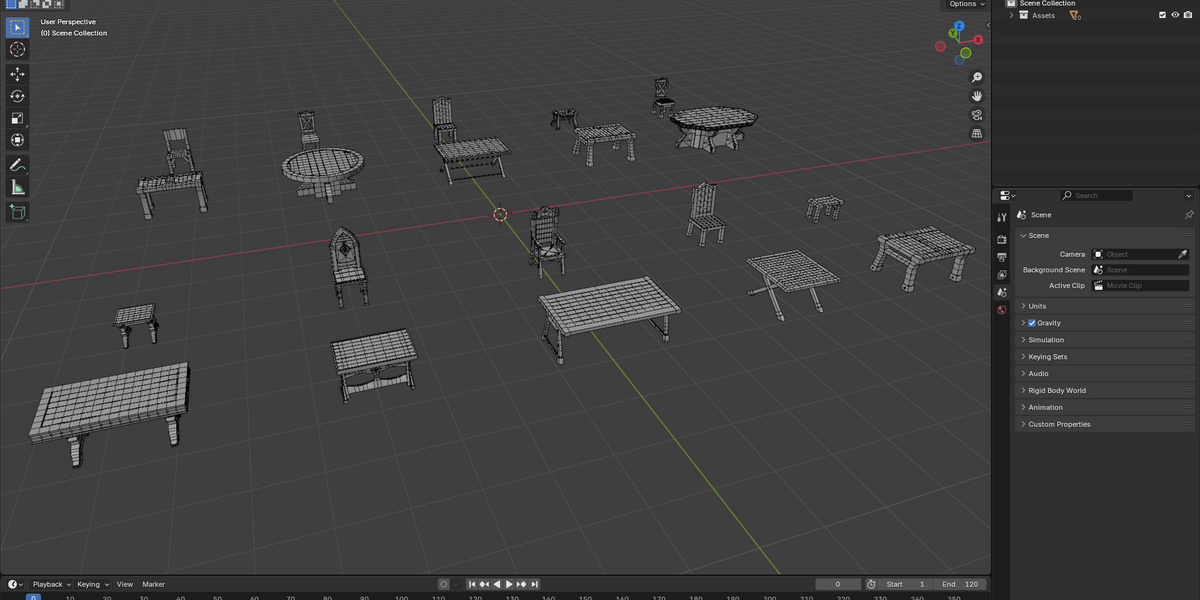Expand the Units panel
Screen dimensions: 1200x600
coord(1023,306)
